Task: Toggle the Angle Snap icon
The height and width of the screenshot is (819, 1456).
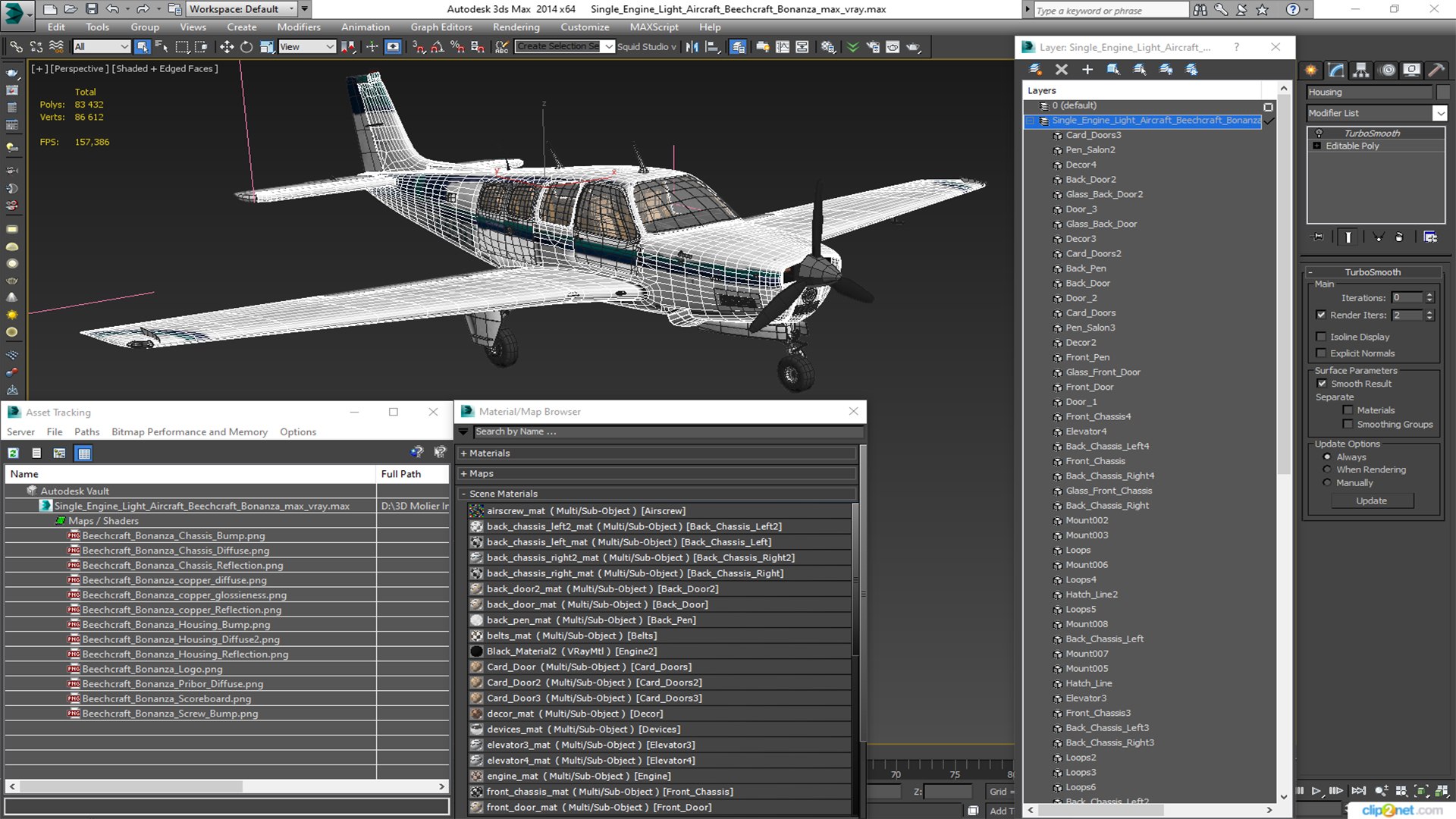Action: (438, 47)
